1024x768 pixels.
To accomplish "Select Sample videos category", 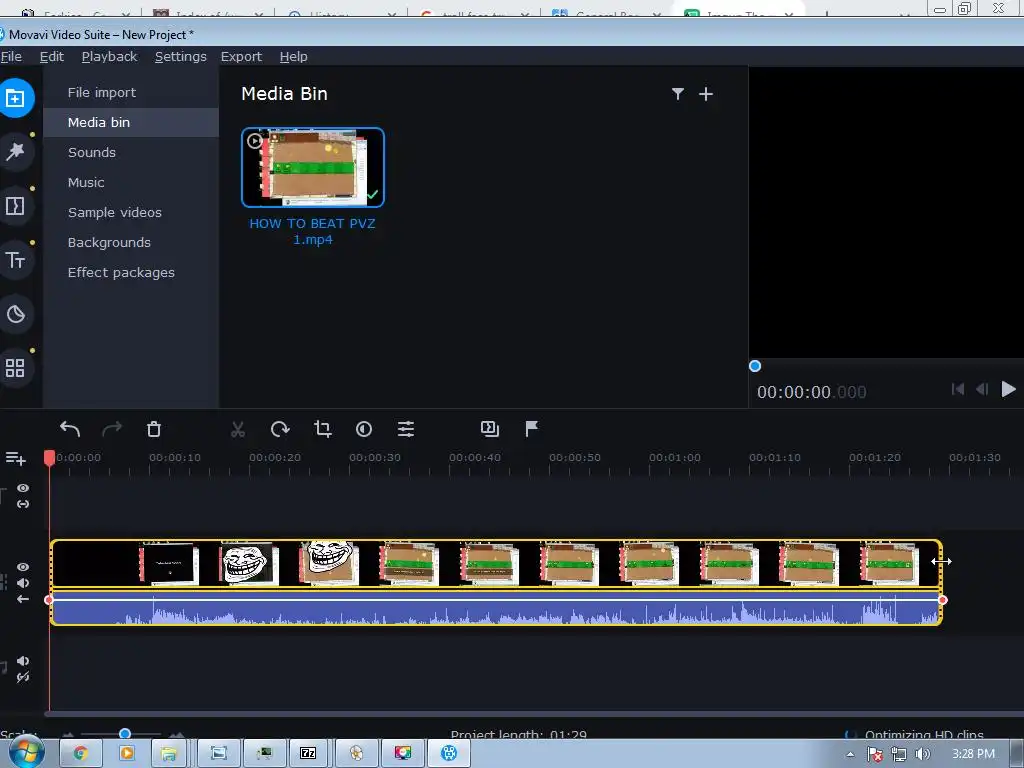I will (131, 213).
